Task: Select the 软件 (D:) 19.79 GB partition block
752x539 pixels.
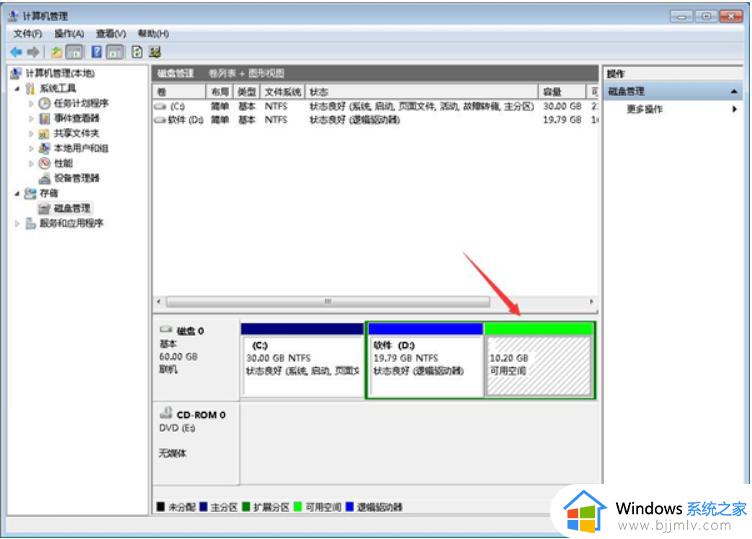Action: [x=426, y=360]
